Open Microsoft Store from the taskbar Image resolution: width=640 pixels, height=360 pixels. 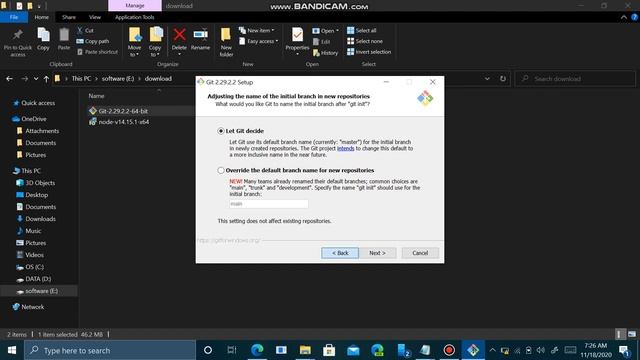click(329, 350)
